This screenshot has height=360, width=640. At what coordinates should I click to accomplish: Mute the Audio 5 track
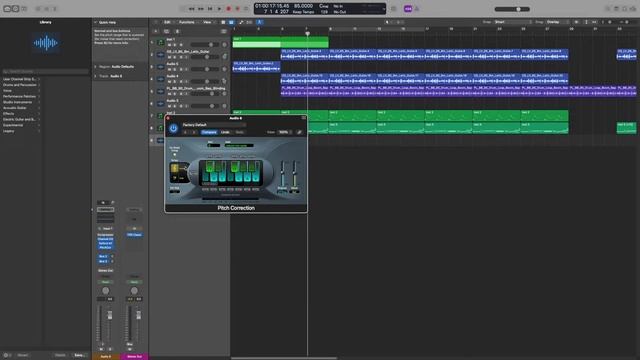click(169, 69)
